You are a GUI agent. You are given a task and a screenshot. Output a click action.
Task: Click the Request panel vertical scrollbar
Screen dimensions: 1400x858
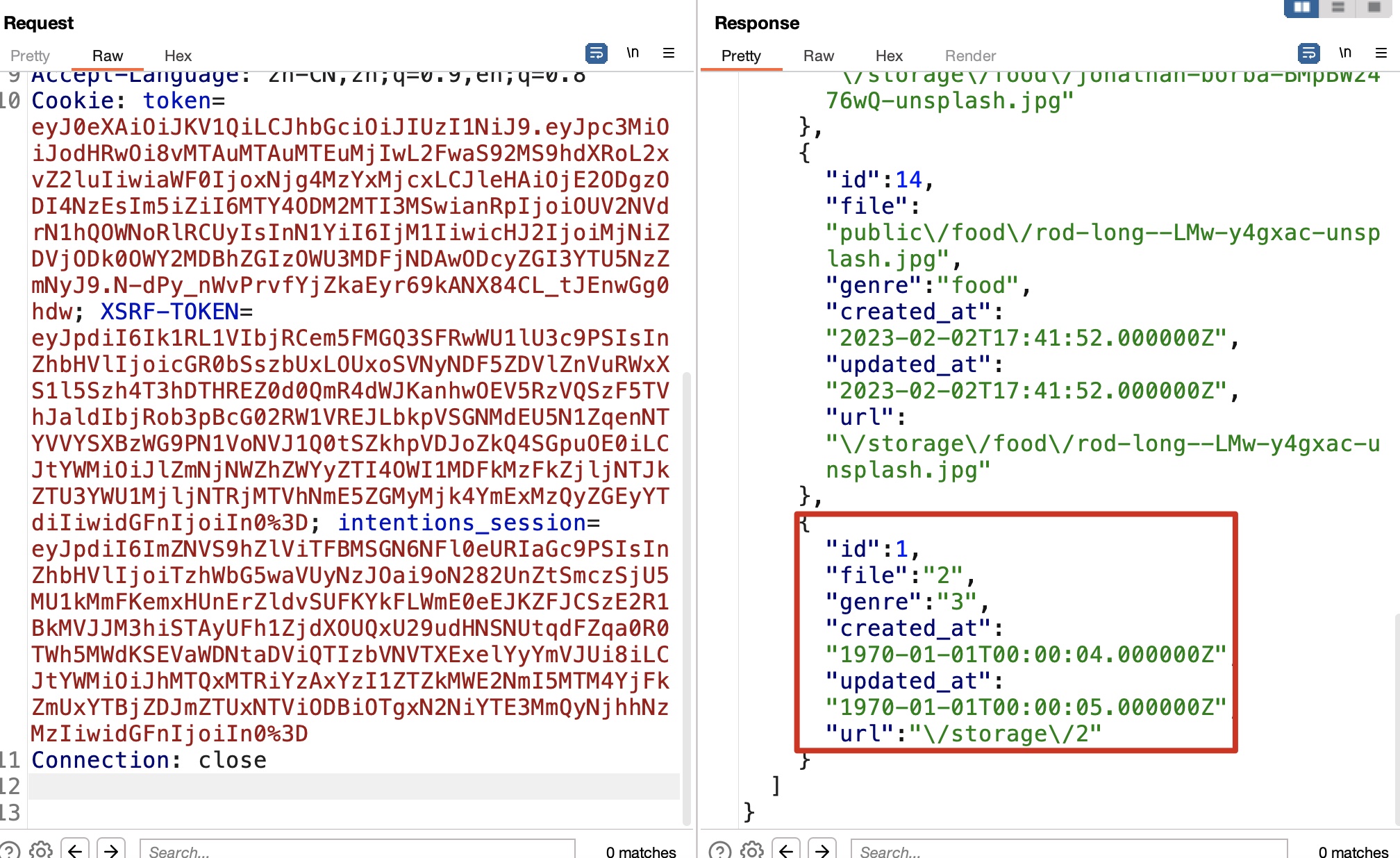(x=686, y=597)
